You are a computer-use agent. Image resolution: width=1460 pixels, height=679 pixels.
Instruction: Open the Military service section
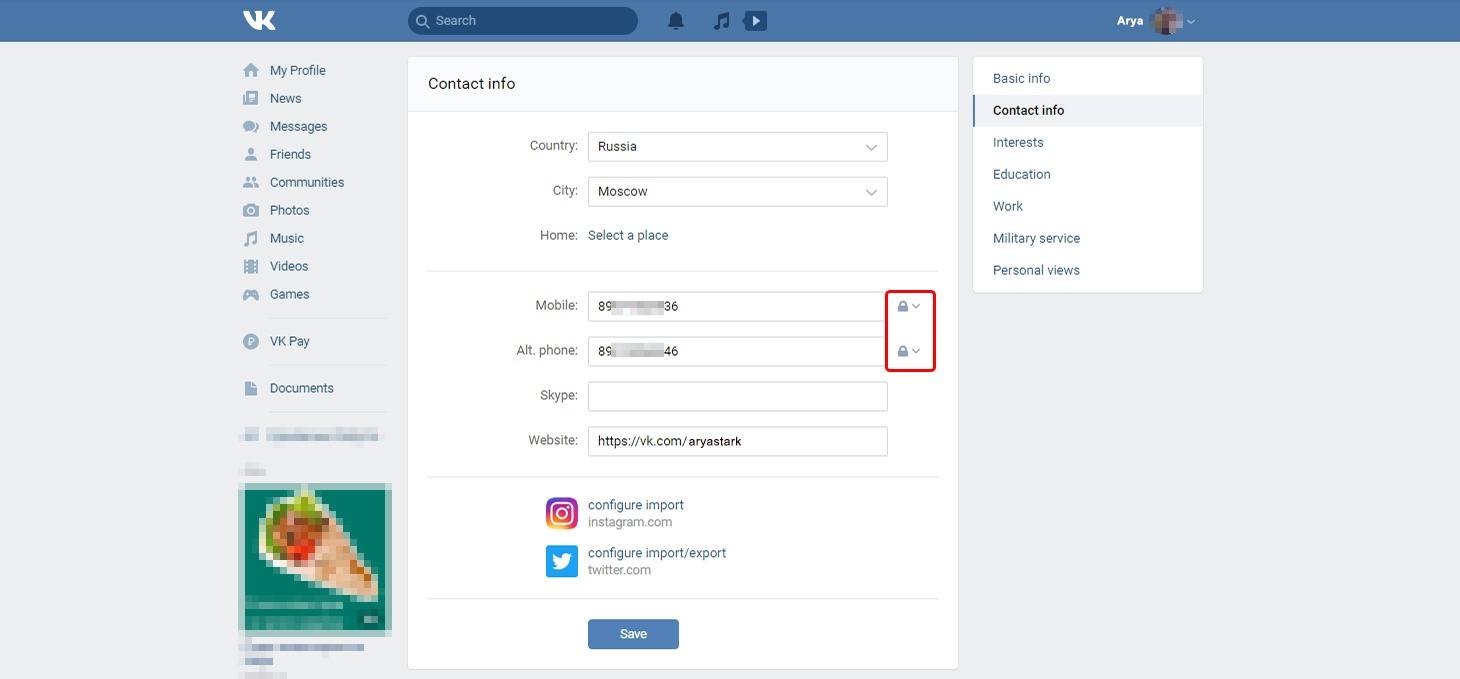1088,238
